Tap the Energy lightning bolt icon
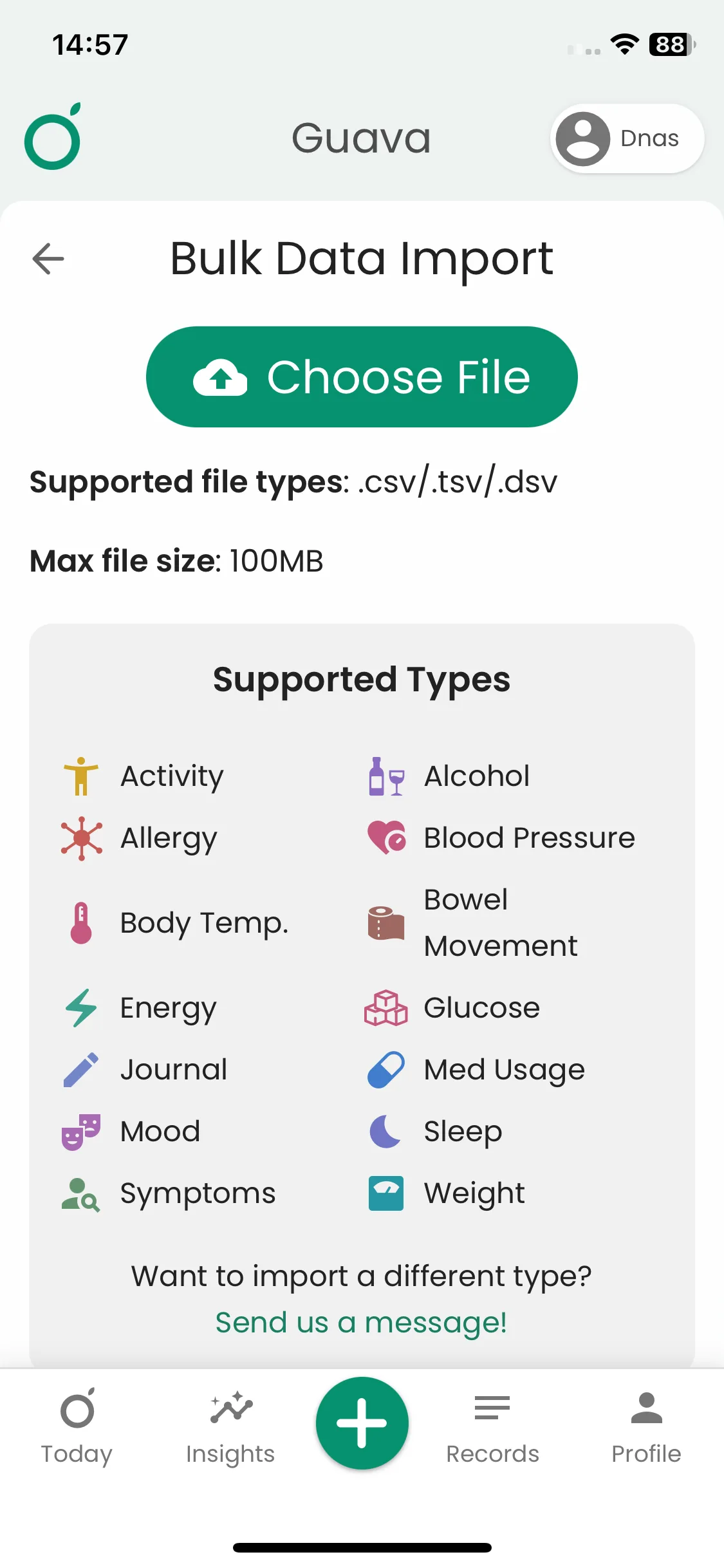Viewport: 724px width, 1568px height. click(81, 1007)
